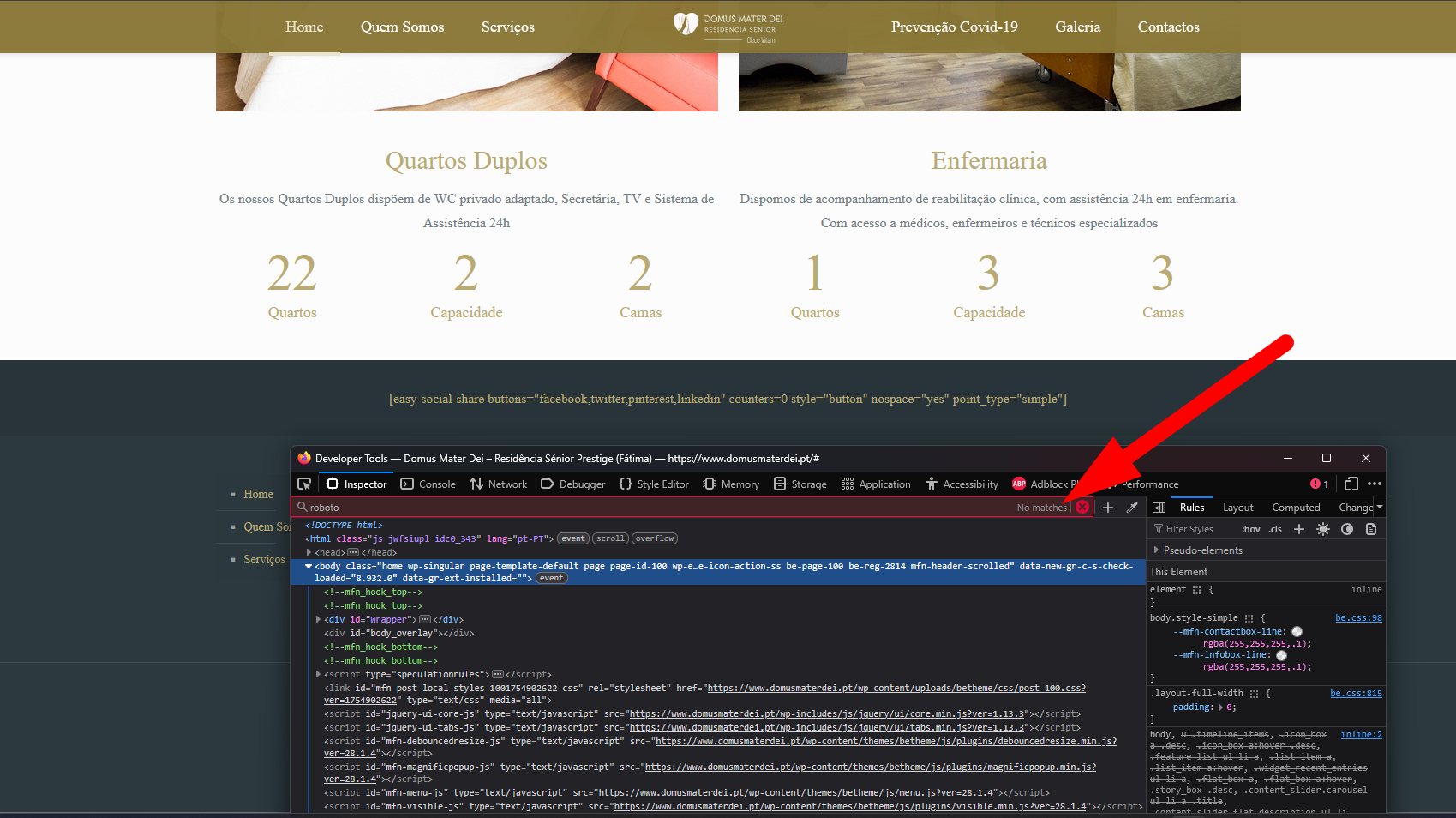Open the --mfn-contactbox-line color swatch
Screen dimensions: 1456x818
[1297, 632]
